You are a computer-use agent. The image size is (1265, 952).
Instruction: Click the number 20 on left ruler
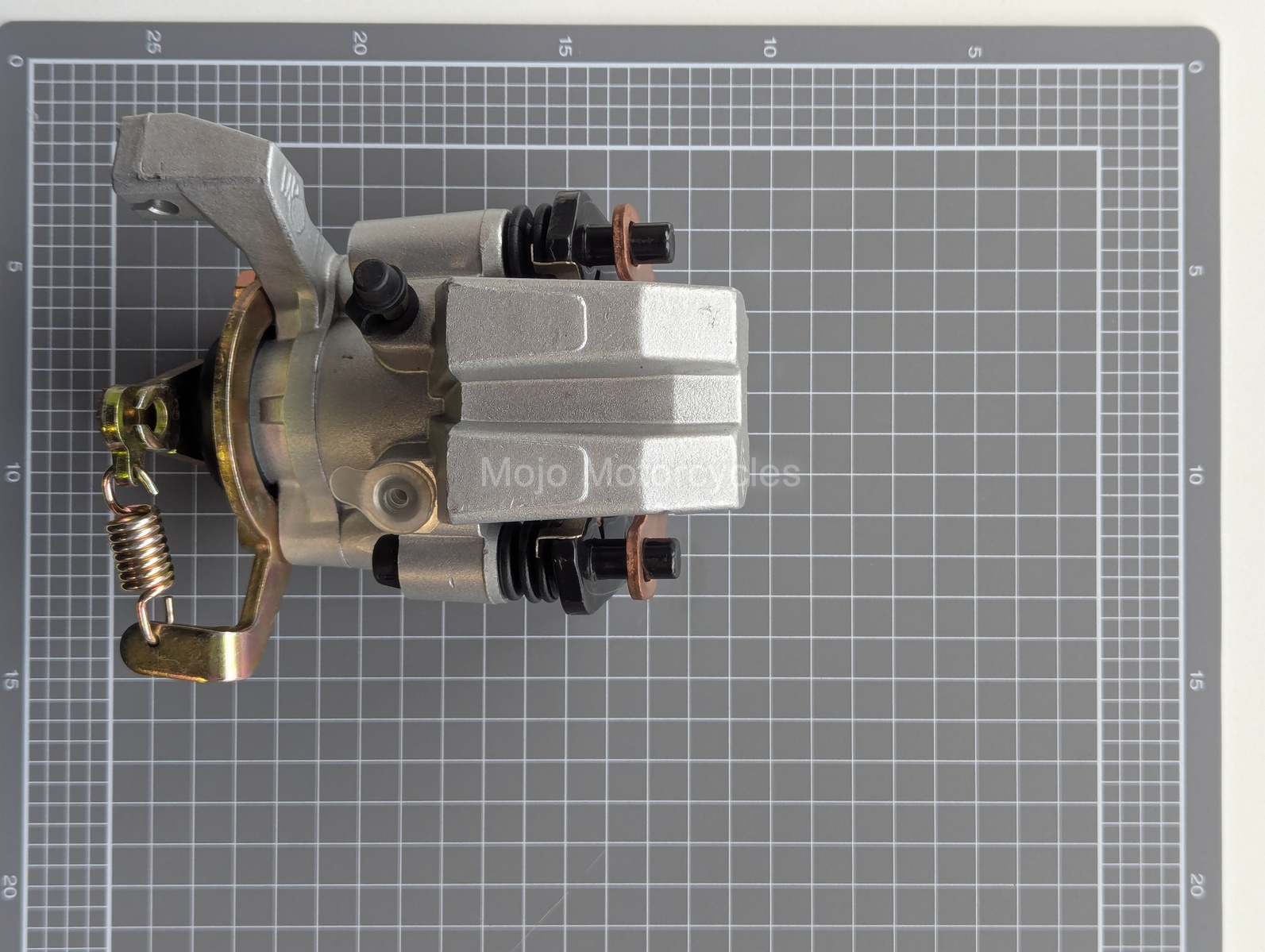(11, 885)
